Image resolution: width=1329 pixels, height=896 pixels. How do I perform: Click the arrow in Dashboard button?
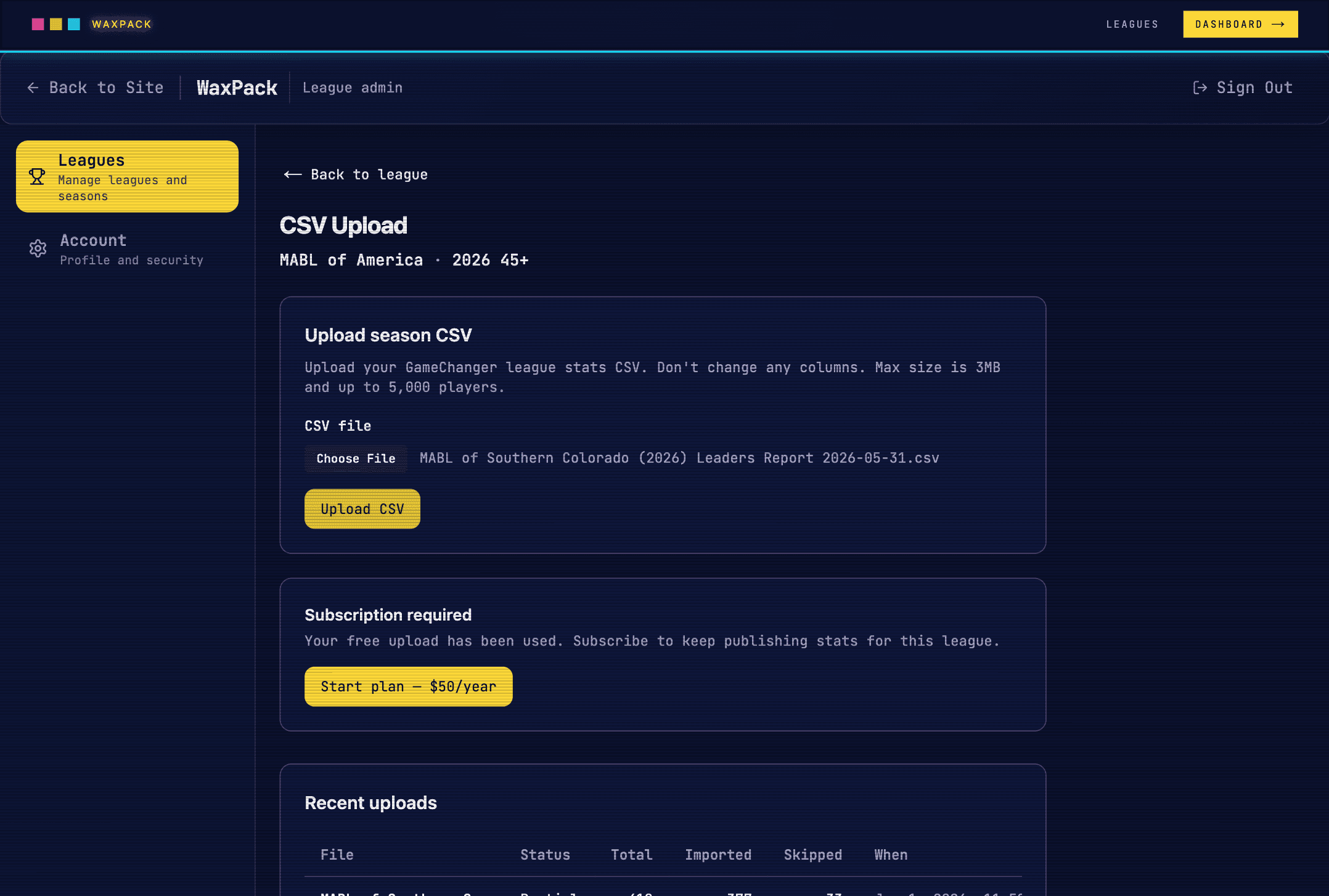1278,24
